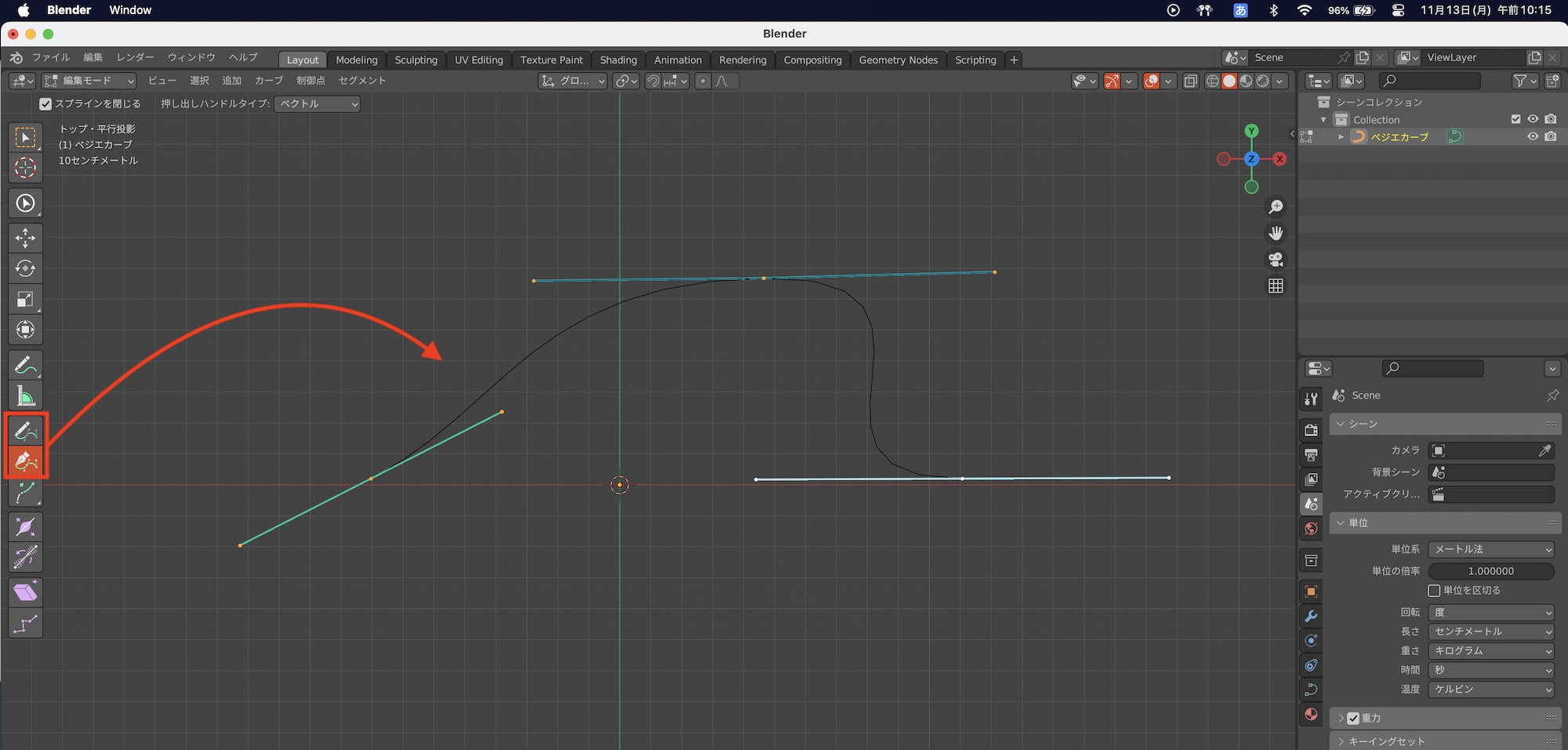
Task: Hide ベジエカーブ with eye icon
Action: point(1532,137)
